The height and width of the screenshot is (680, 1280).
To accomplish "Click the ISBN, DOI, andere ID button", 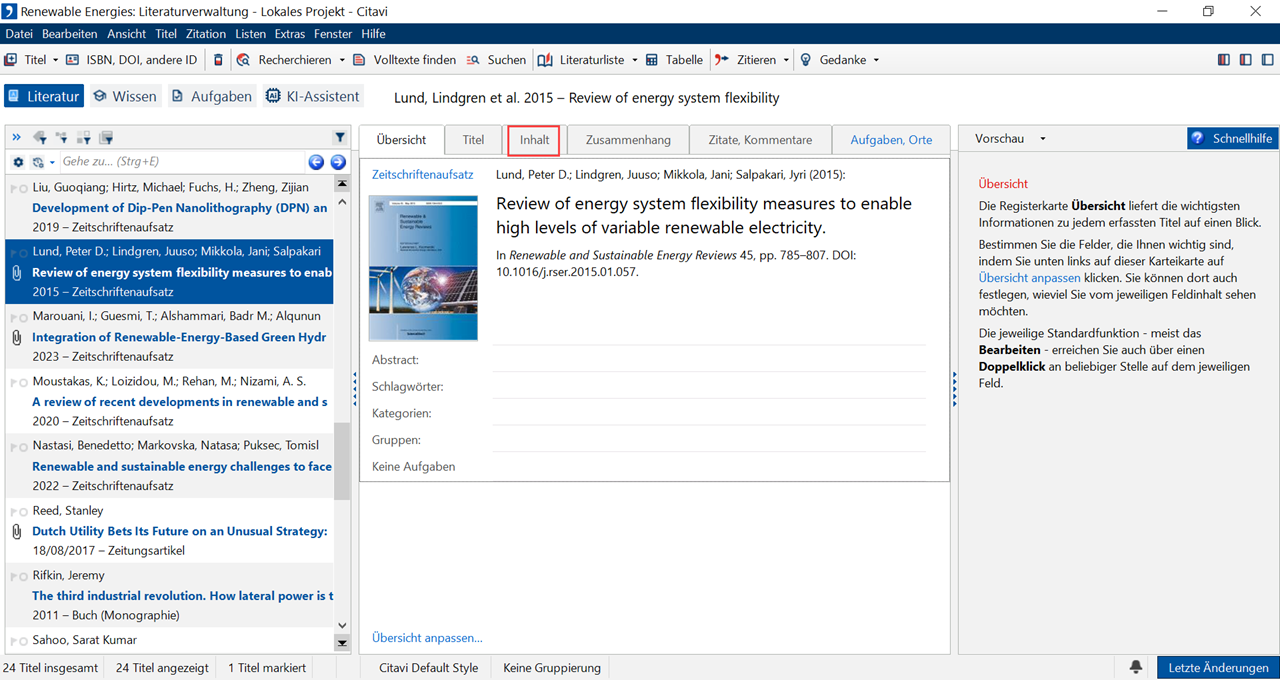I will click(131, 60).
